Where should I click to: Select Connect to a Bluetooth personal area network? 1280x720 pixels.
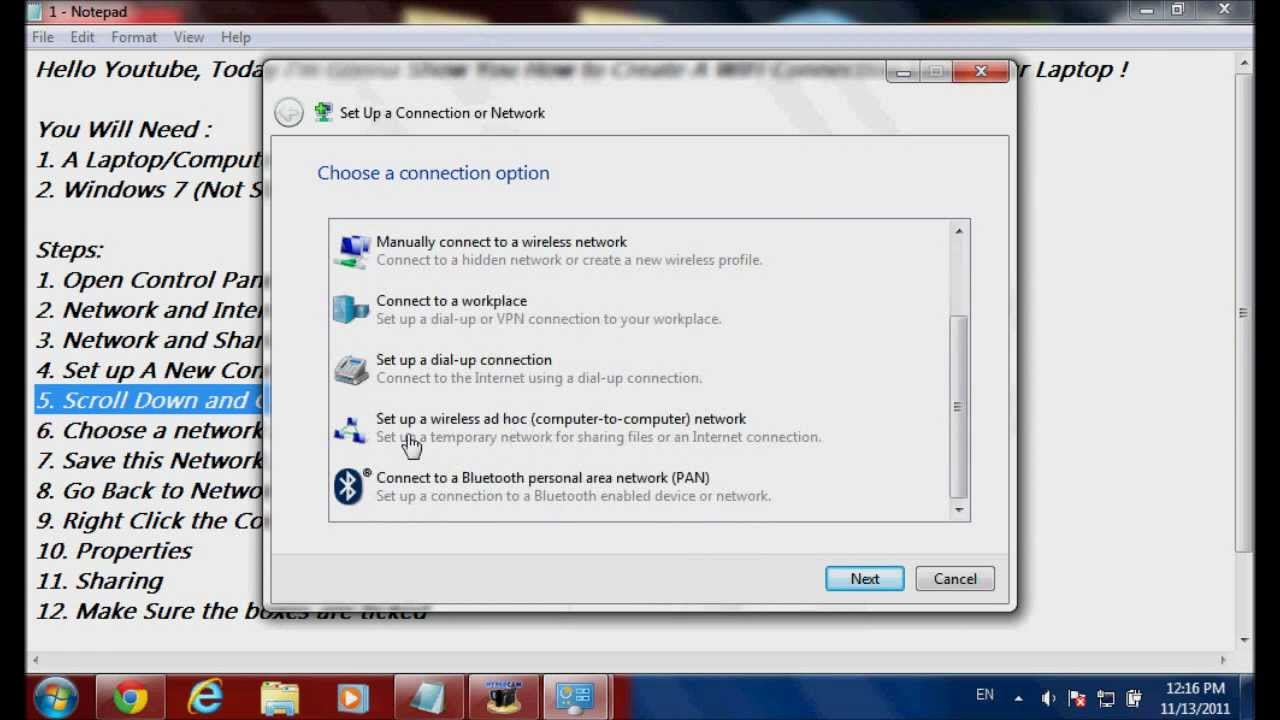click(639, 487)
